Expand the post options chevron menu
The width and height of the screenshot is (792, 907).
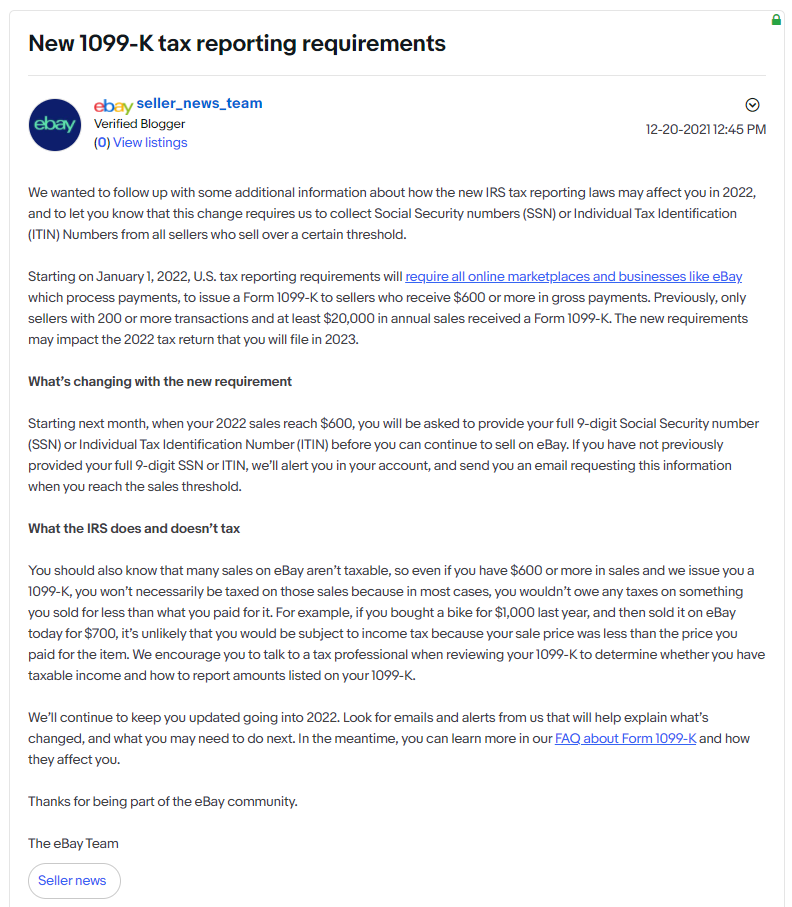click(753, 105)
